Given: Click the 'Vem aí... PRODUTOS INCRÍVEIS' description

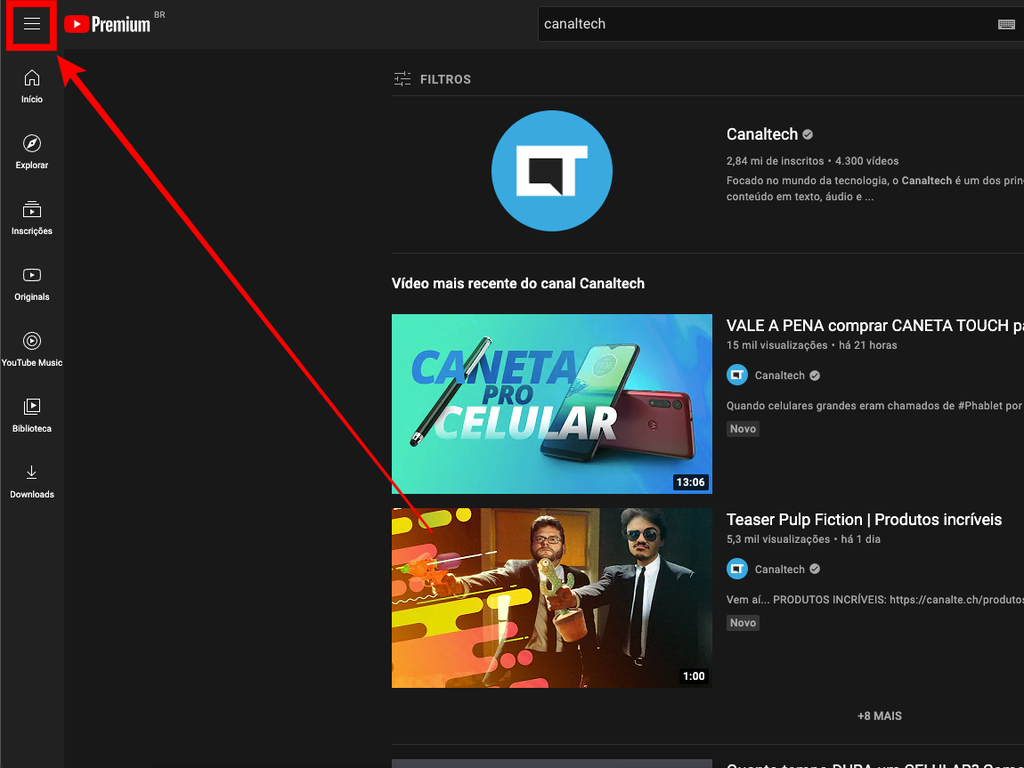Looking at the screenshot, I should coord(874,600).
